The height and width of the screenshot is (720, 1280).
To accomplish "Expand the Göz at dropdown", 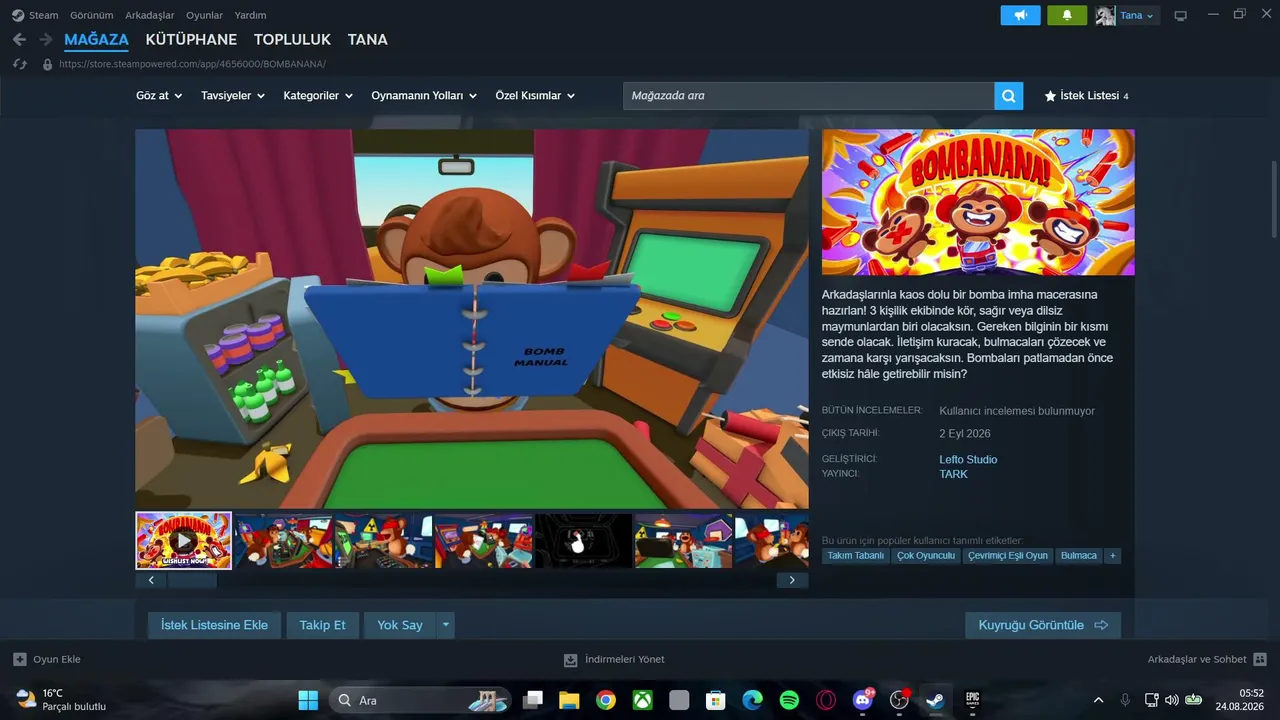I will (159, 96).
